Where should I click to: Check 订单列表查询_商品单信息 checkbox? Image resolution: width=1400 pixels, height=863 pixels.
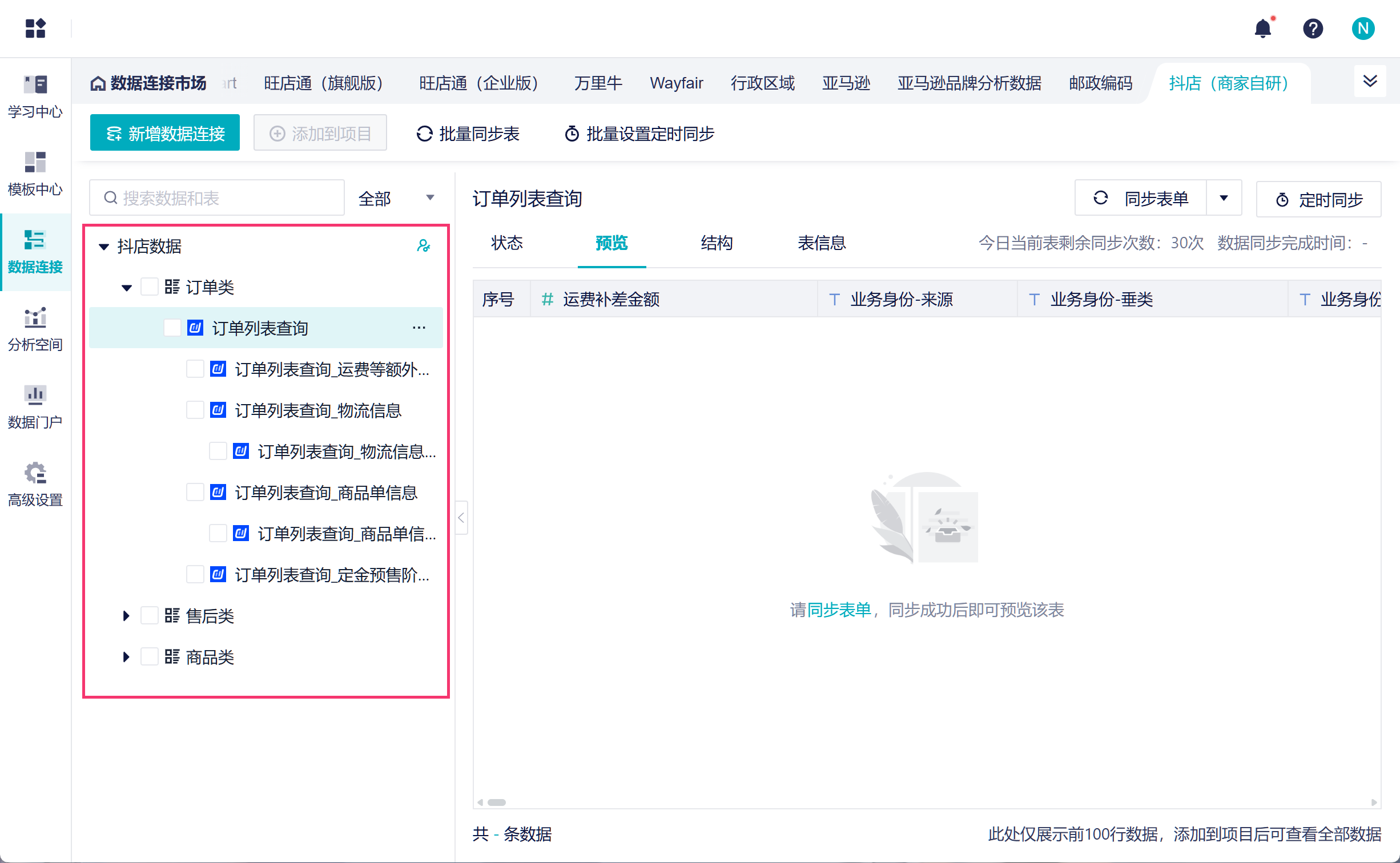coord(195,492)
